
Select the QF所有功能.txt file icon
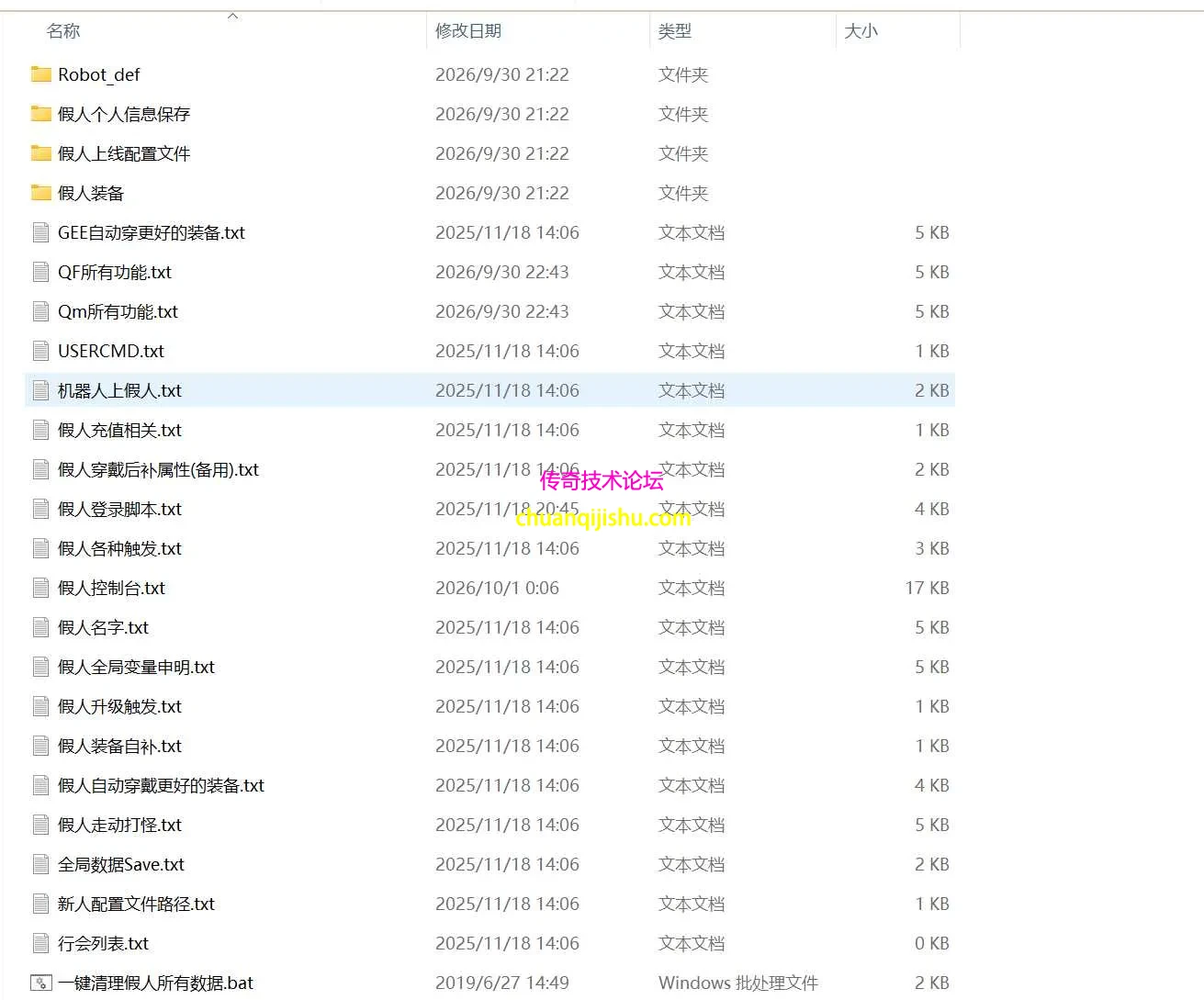tap(40, 272)
